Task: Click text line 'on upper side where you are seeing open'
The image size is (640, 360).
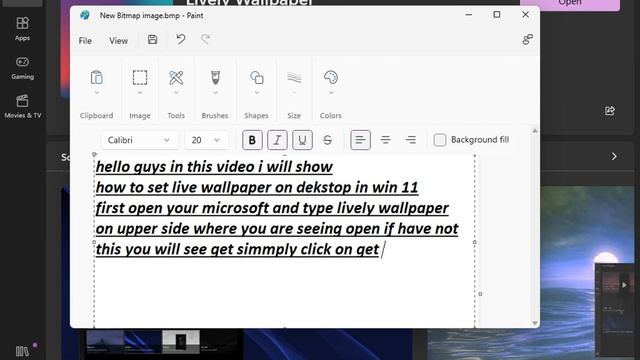Action: click(238, 229)
